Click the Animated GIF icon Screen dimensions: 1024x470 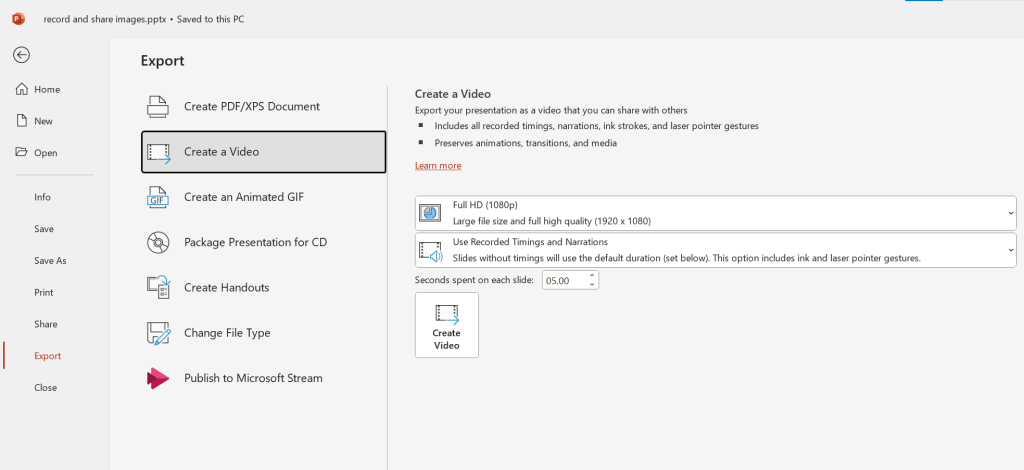[158, 197]
